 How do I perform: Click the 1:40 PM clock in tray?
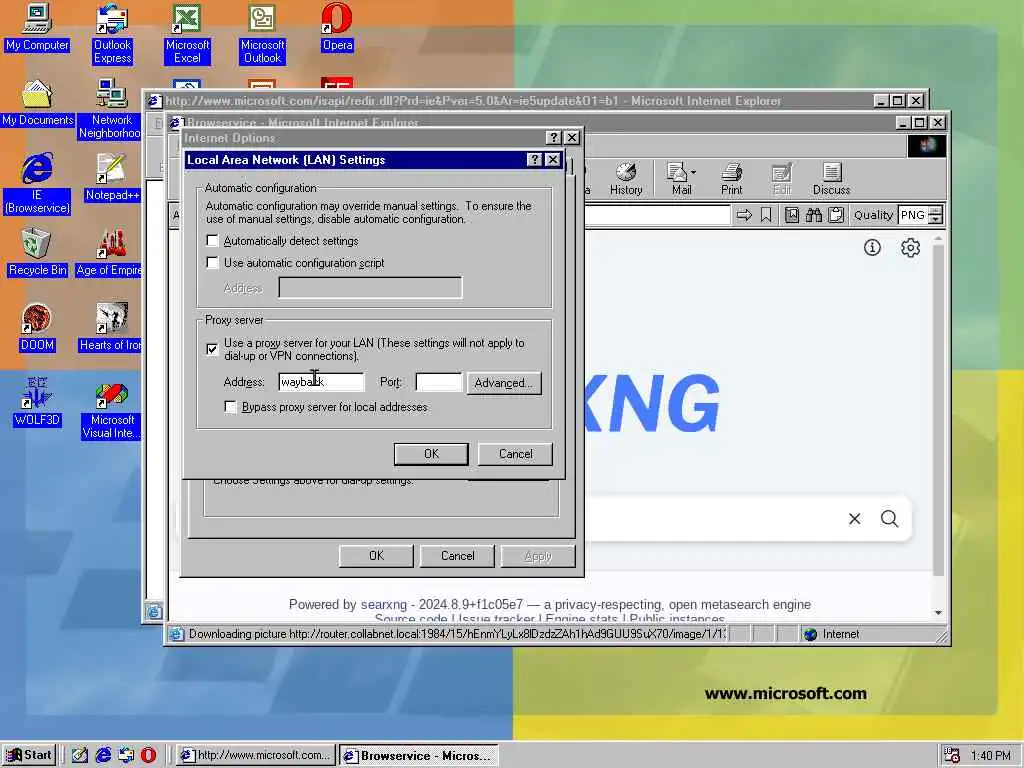click(x=991, y=756)
